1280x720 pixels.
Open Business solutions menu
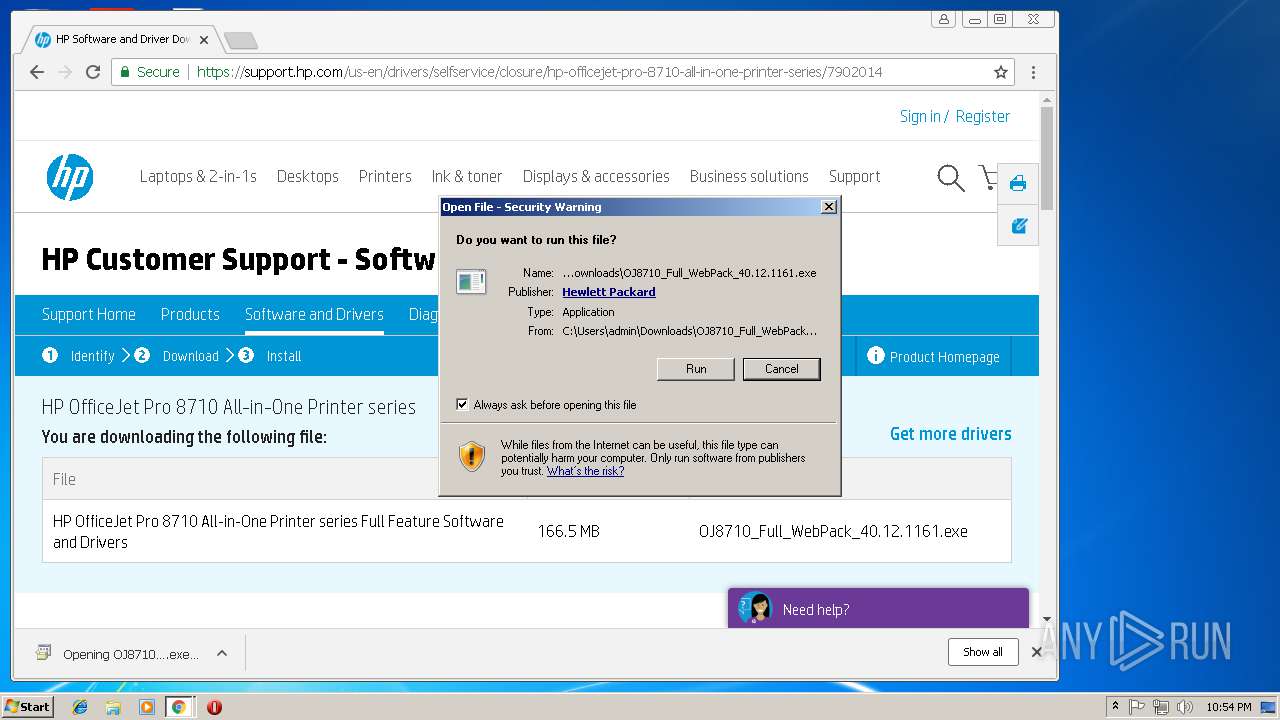(x=749, y=176)
